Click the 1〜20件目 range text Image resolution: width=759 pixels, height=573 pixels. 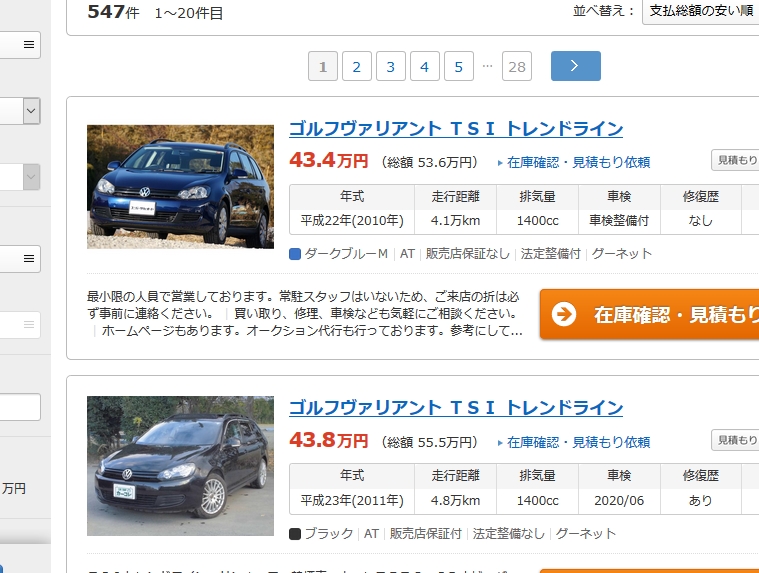tap(189, 13)
